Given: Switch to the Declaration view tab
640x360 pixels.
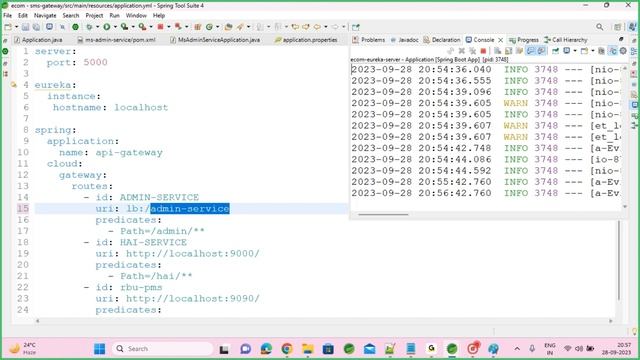Looking at the screenshot, I should pyautogui.click(x=442, y=40).
